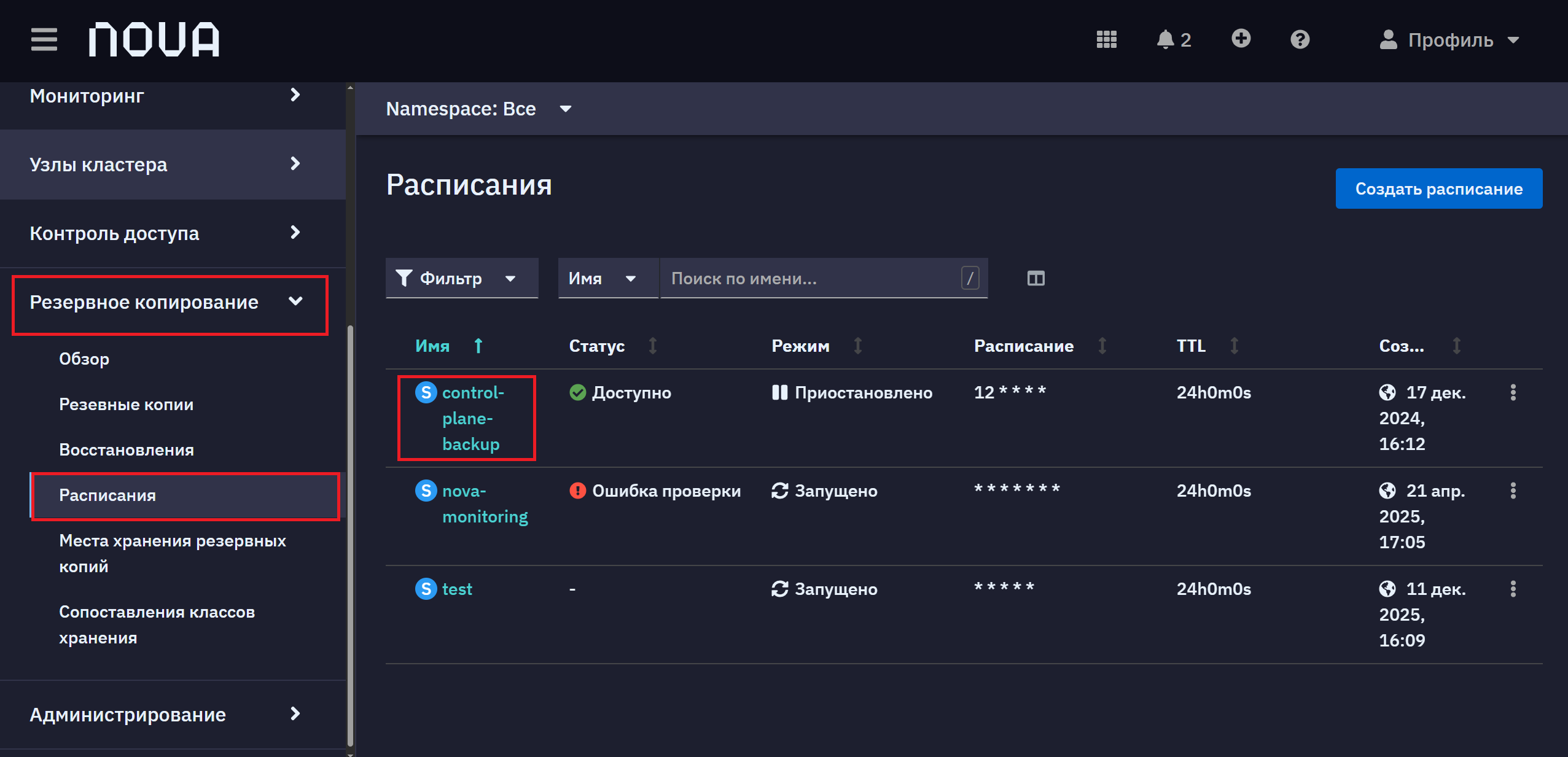Open the Профиль user menu

click(x=1449, y=40)
